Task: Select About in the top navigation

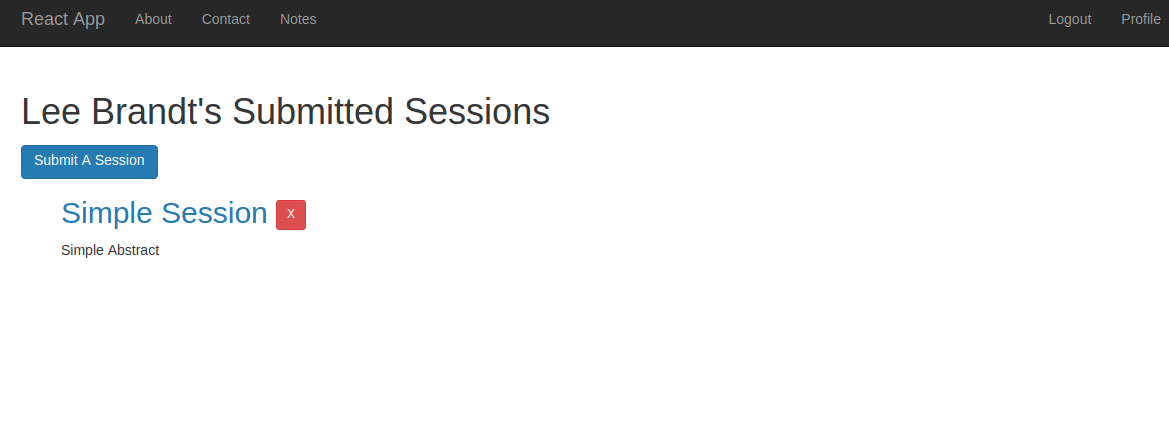Action: 153,19
